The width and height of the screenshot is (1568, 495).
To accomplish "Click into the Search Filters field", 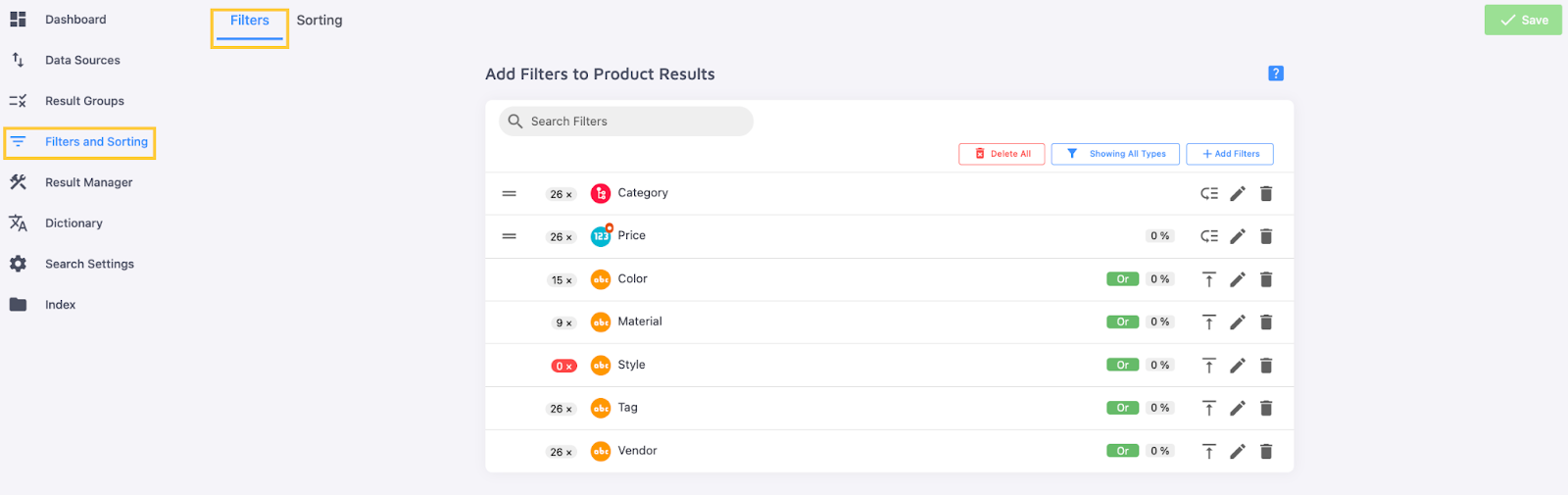I will pos(626,122).
